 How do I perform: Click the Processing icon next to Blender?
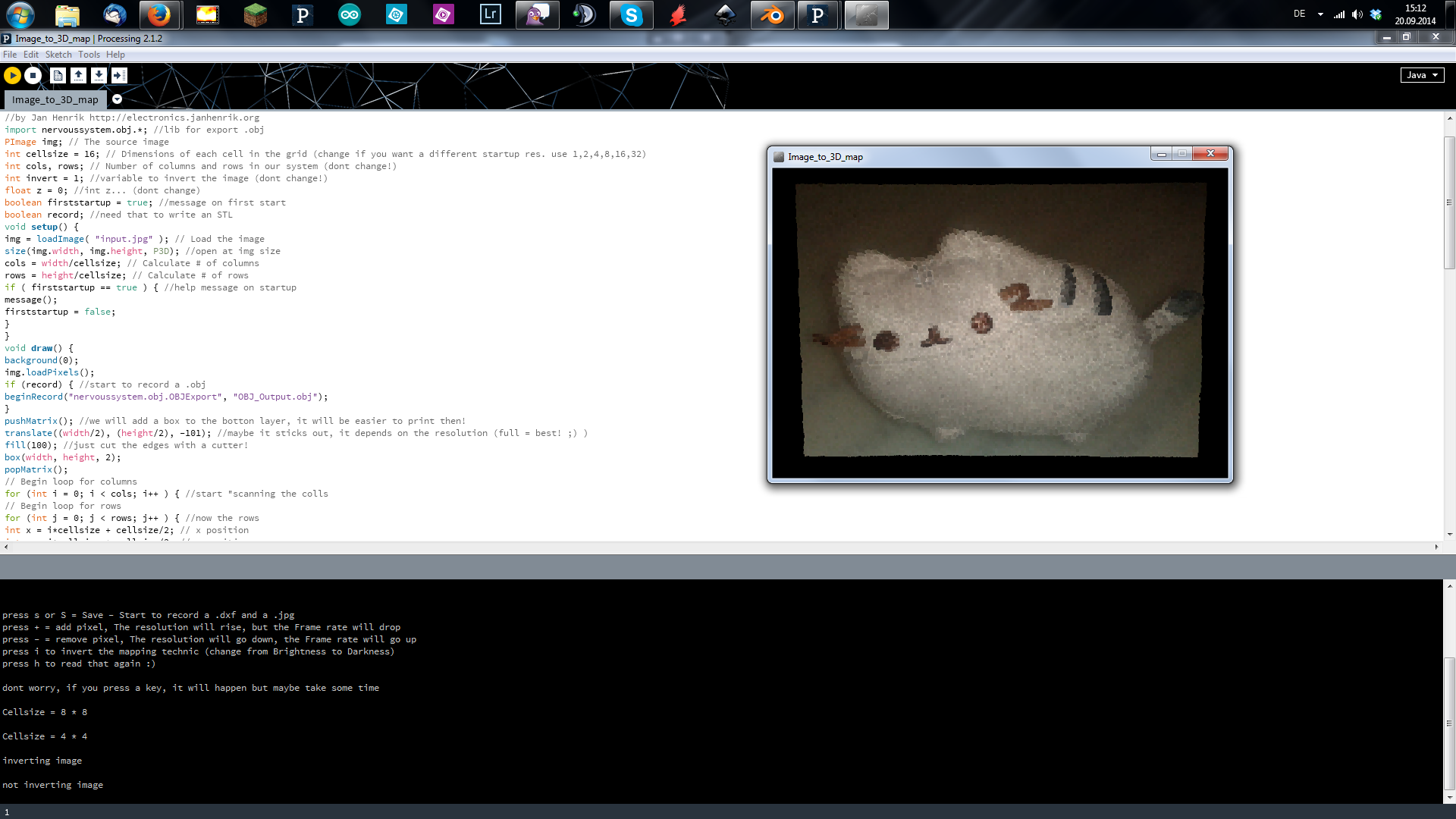coord(817,14)
